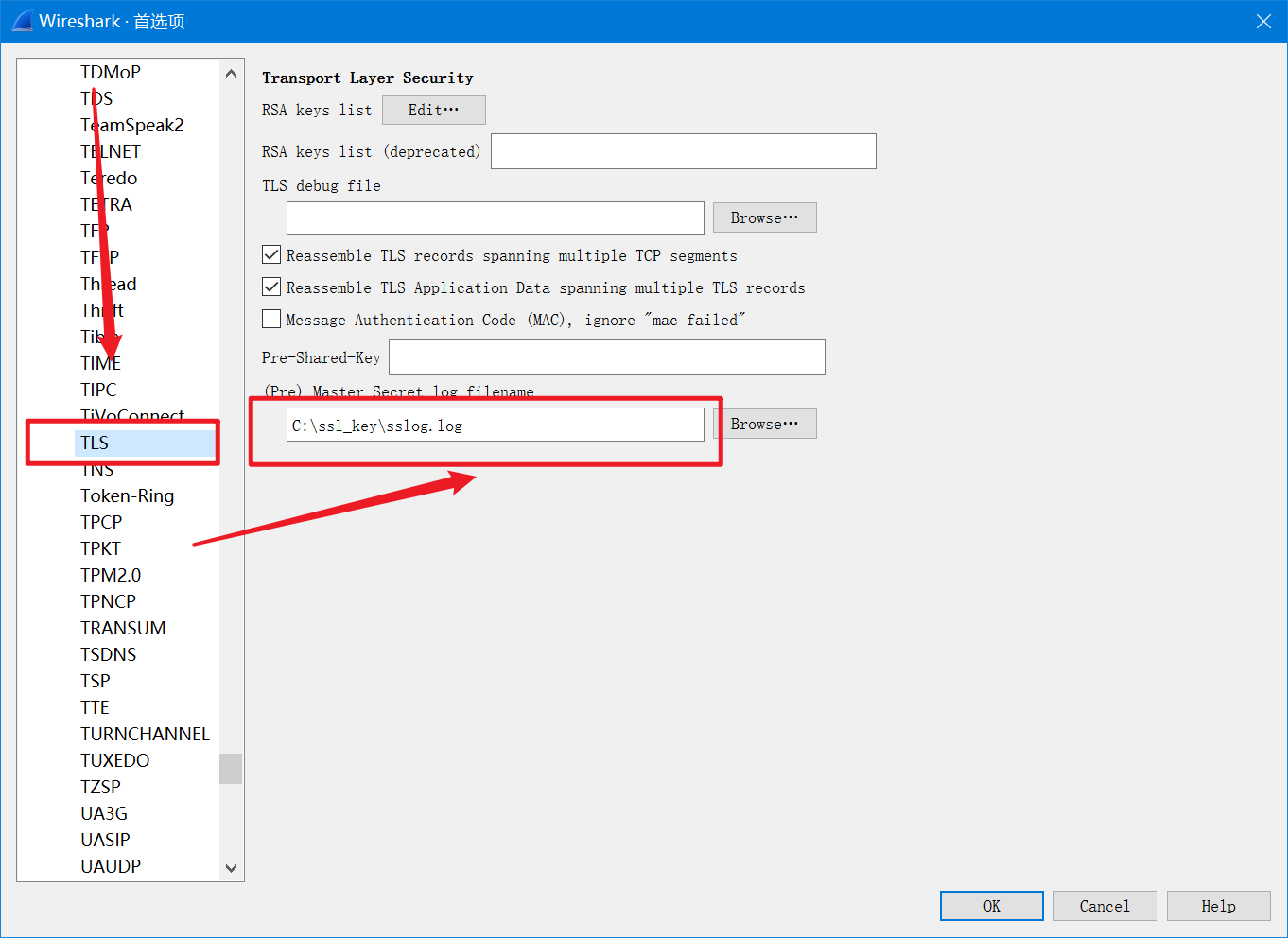Select UA3G protocol entry
This screenshot has width=1288, height=938.
(x=104, y=813)
